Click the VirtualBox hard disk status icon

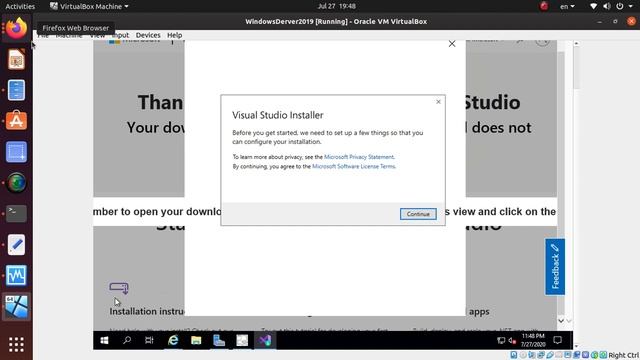[x=514, y=355]
